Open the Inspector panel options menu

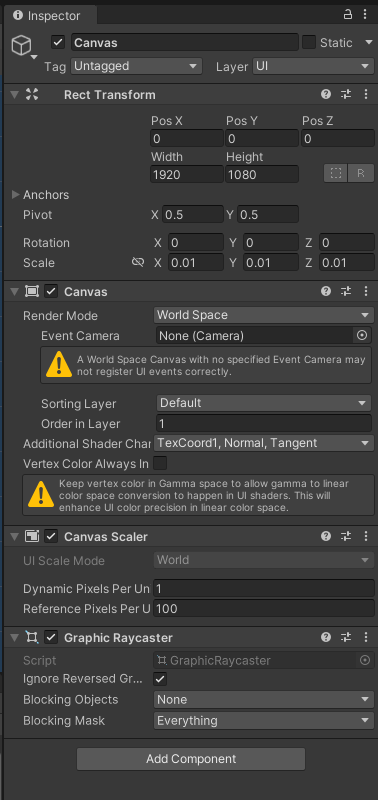(365, 15)
